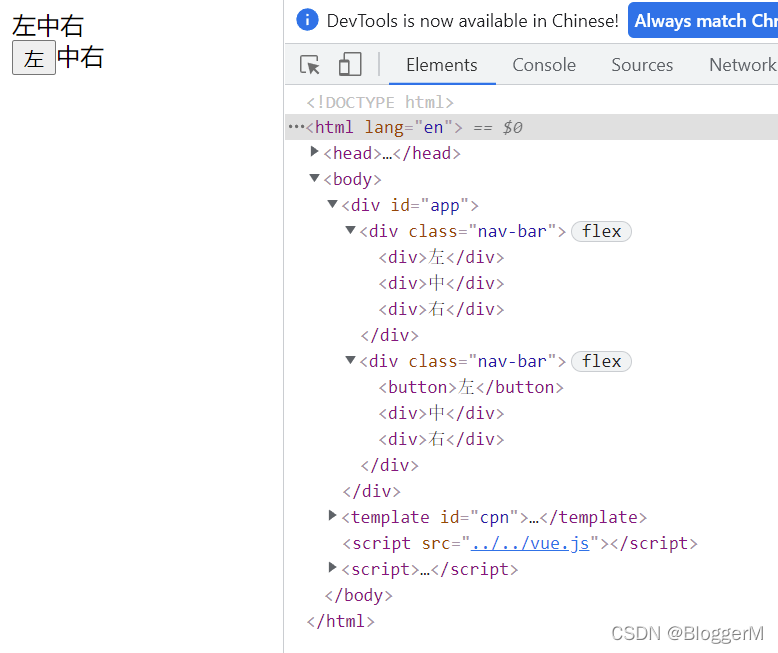Select the <button>左</button> node
Image resolution: width=778 pixels, height=653 pixels.
(471, 388)
